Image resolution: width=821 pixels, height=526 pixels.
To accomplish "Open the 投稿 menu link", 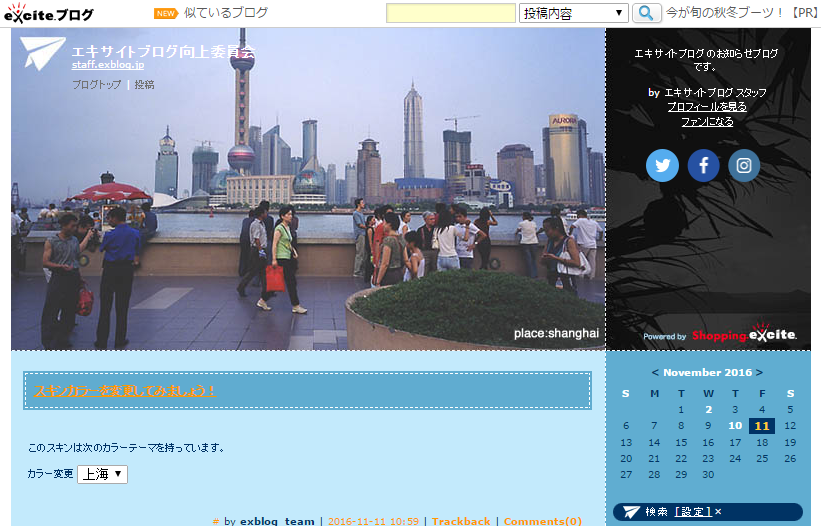I will point(144,84).
